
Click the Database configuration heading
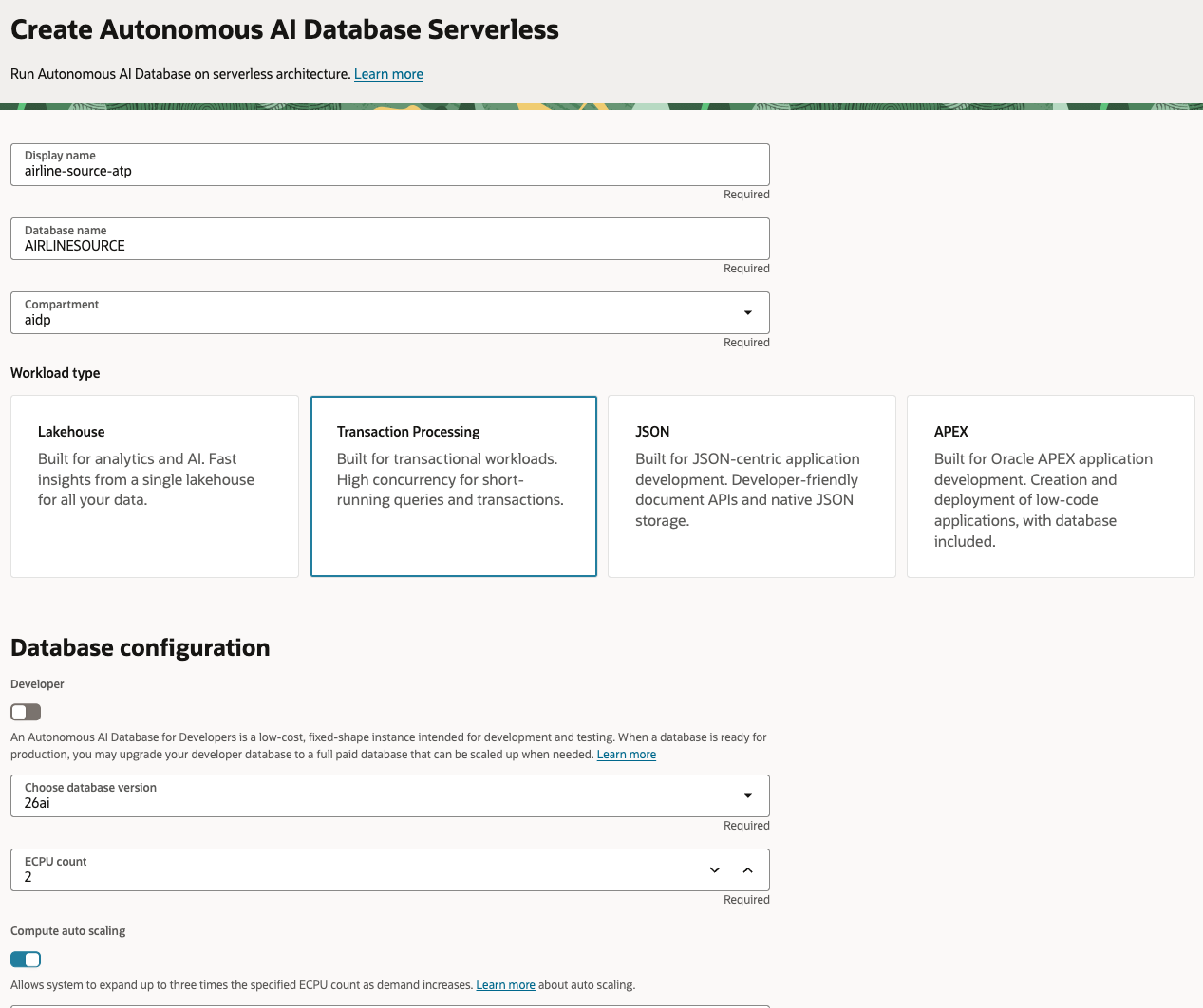[141, 648]
